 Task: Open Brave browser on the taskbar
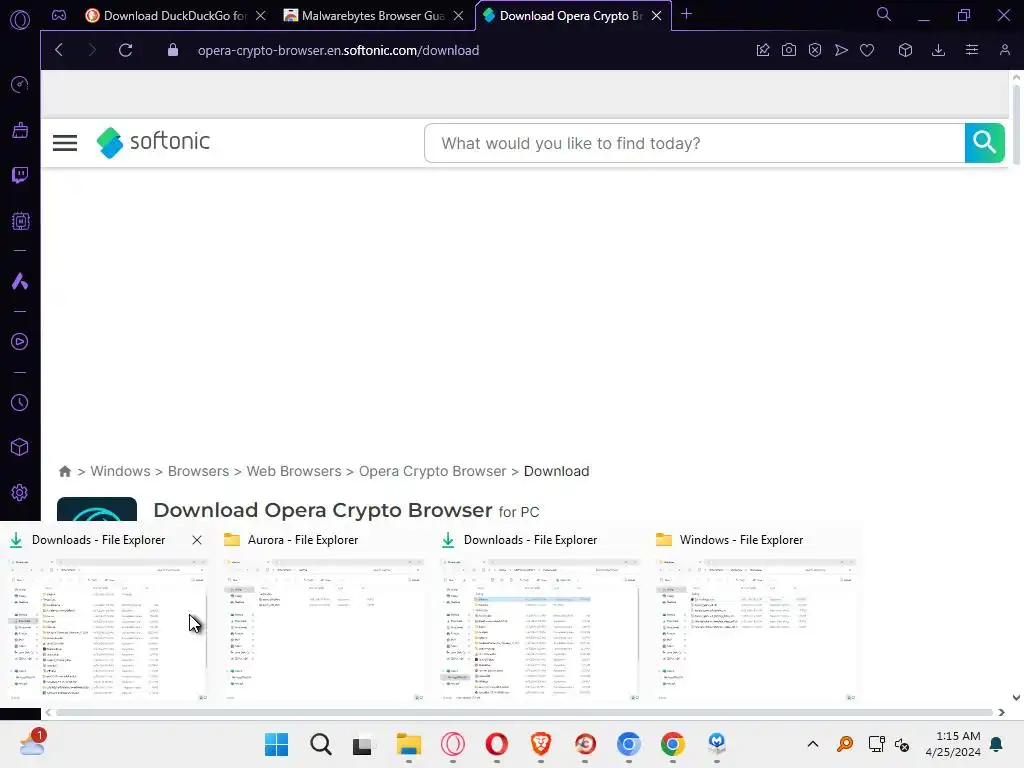pyautogui.click(x=541, y=744)
